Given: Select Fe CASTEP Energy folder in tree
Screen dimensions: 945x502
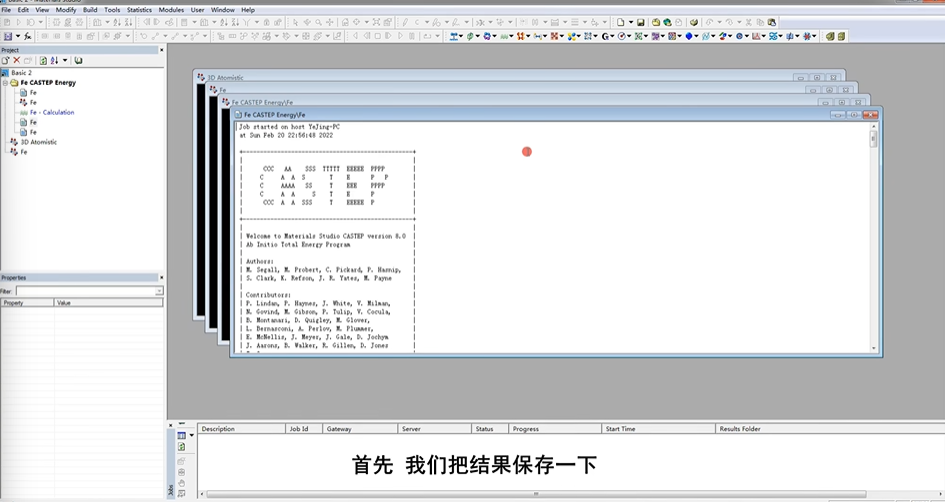Looking at the screenshot, I should [x=48, y=83].
